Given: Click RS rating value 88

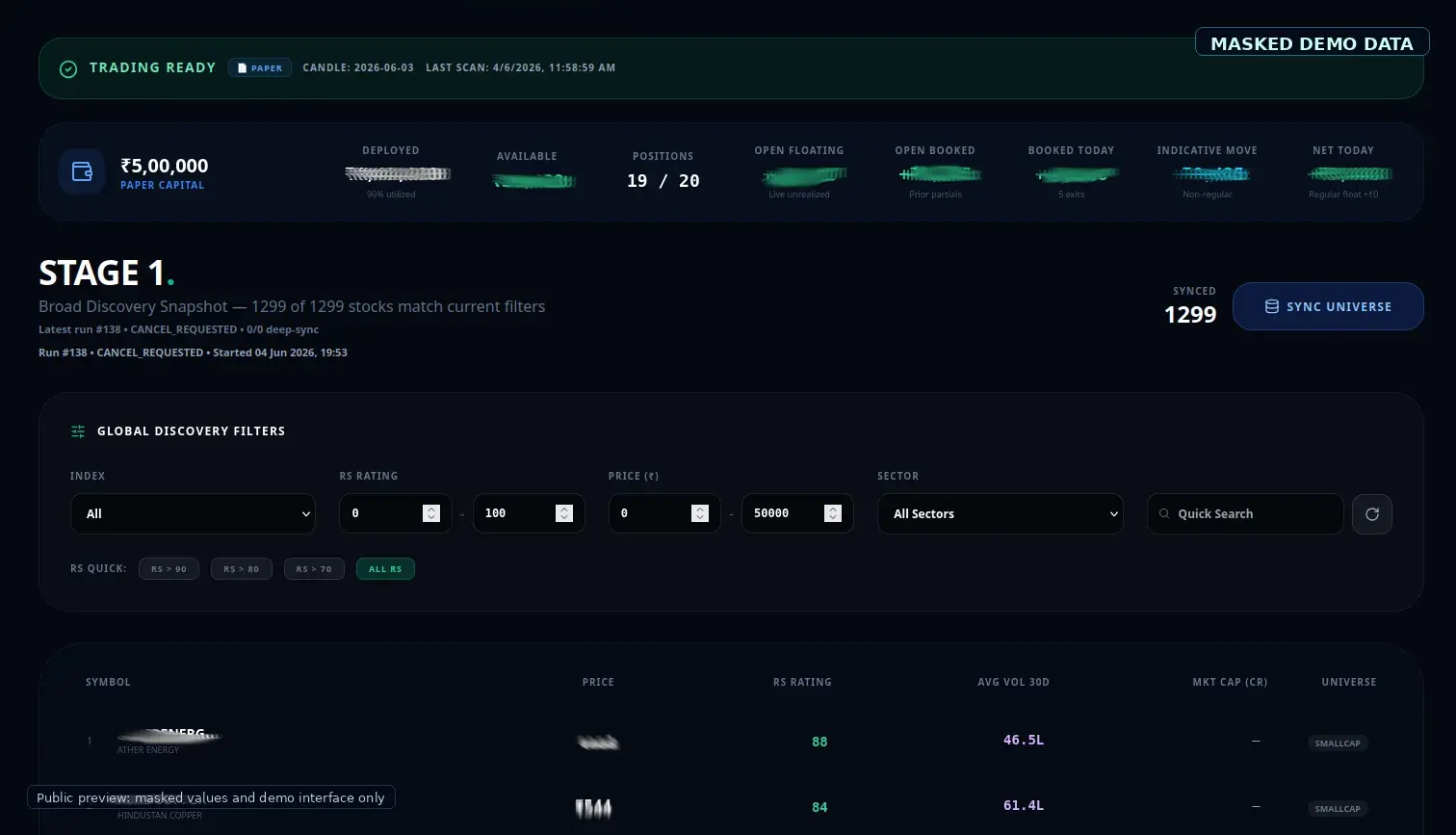Looking at the screenshot, I should point(819,742).
